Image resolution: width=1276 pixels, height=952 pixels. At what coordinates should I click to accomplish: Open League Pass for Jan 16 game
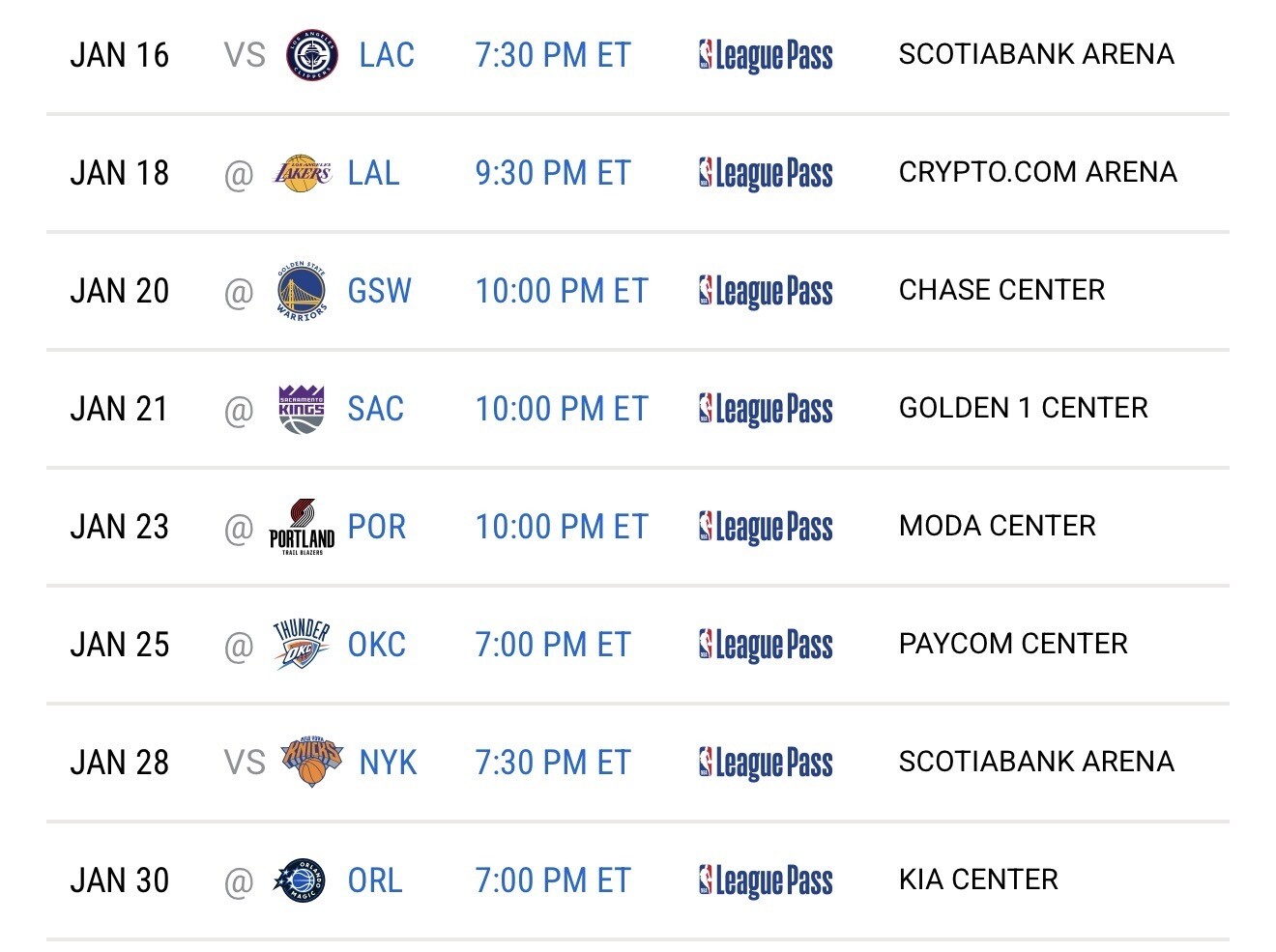click(x=765, y=56)
